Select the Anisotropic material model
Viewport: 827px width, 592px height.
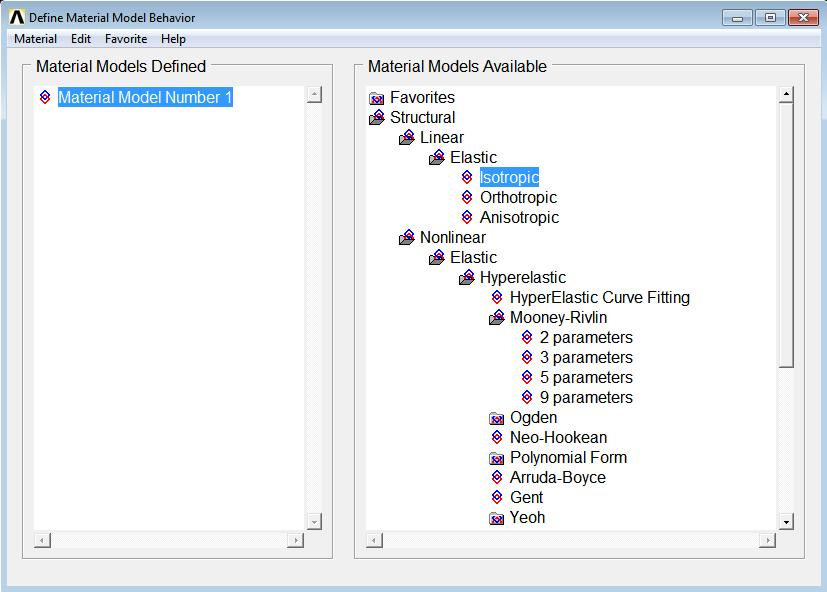519,218
